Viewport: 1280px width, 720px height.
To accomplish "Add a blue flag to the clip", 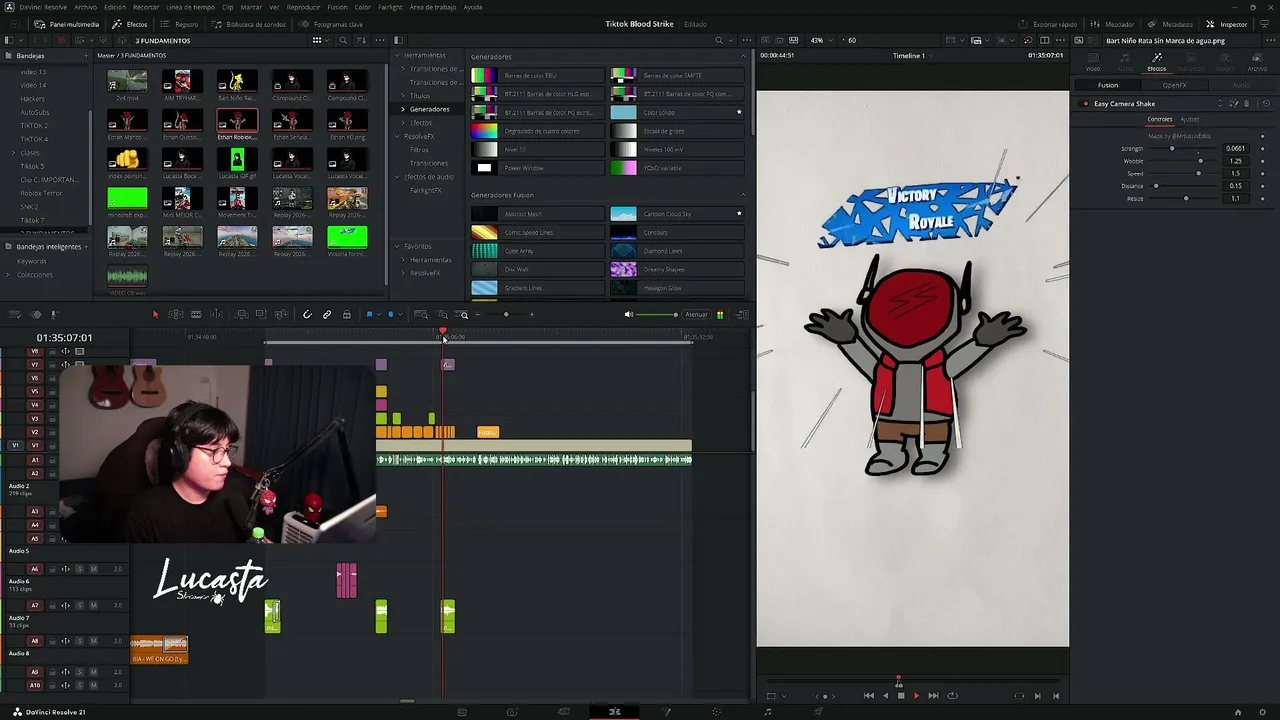I will (369, 315).
